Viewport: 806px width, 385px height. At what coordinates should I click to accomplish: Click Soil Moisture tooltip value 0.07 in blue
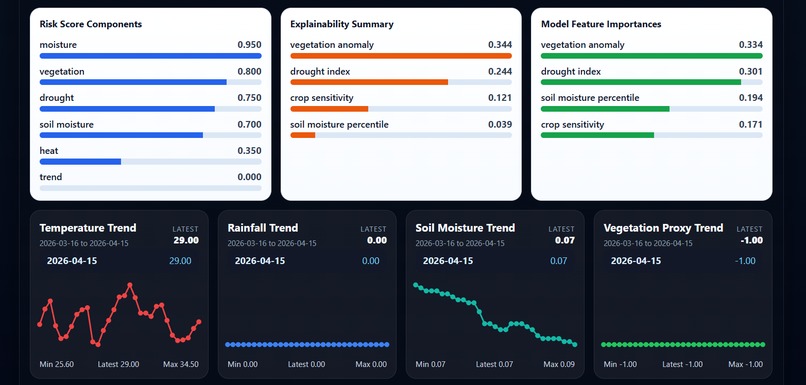(x=559, y=261)
